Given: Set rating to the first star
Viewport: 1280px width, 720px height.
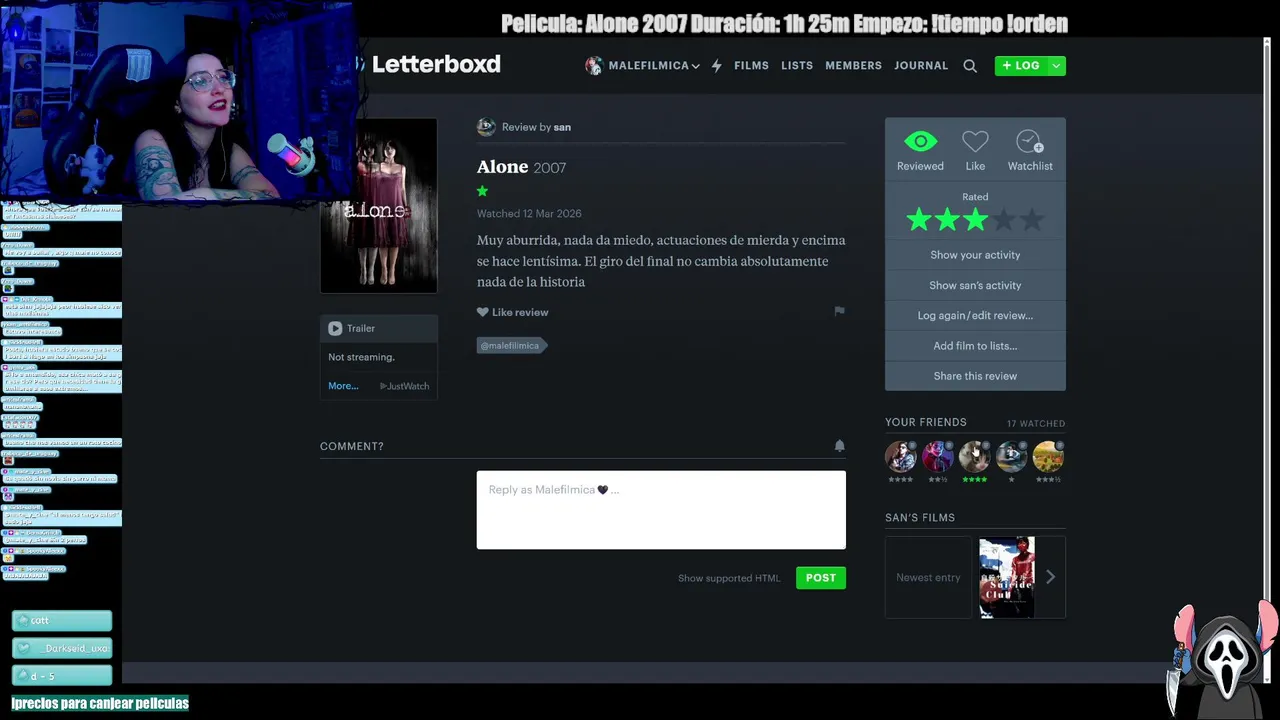Looking at the screenshot, I should point(919,220).
